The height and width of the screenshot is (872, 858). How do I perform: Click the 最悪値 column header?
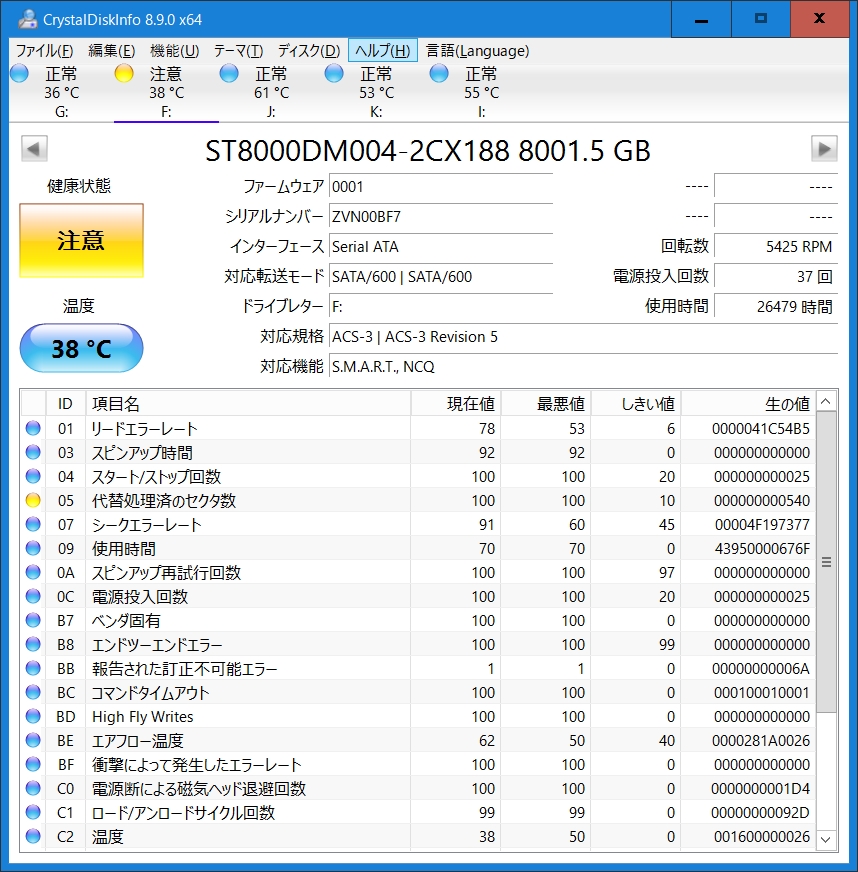[546, 404]
